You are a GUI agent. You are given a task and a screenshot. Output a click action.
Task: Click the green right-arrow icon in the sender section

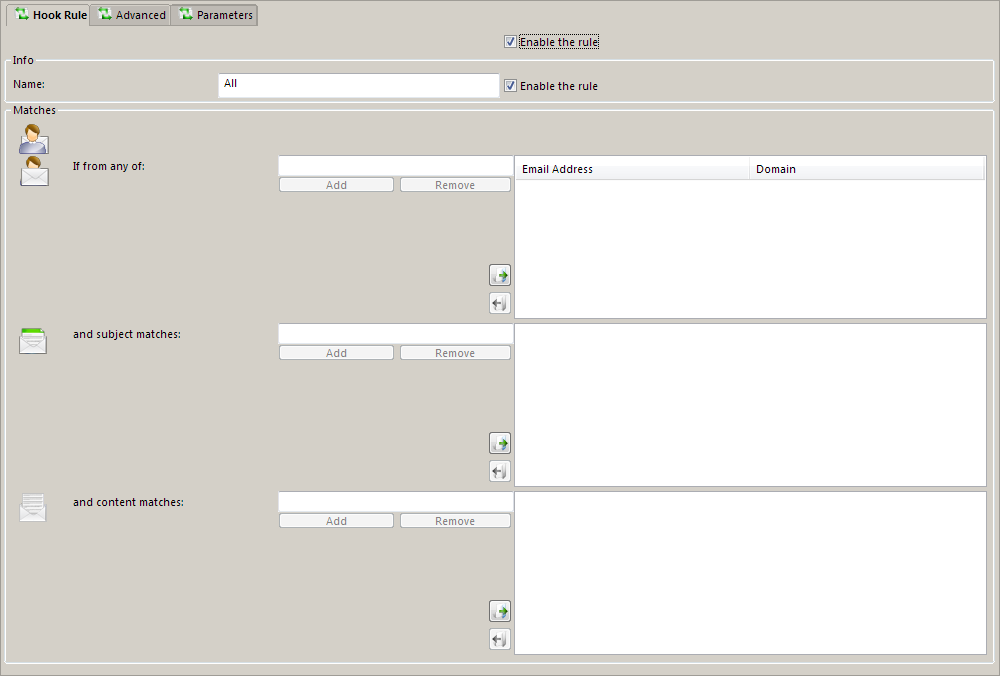(x=500, y=275)
